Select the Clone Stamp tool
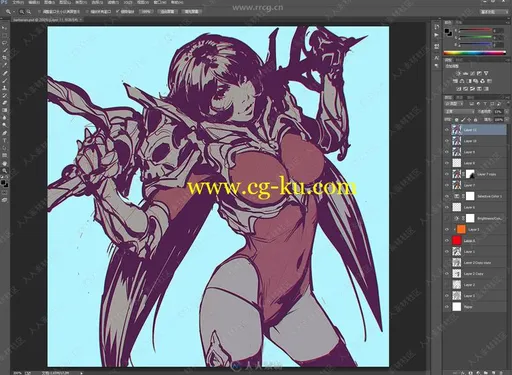Screen dimensions: 512x375 tap(4, 88)
